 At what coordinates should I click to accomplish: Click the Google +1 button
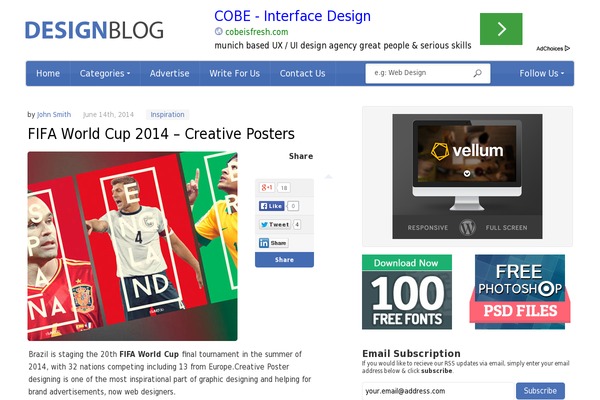tap(267, 188)
